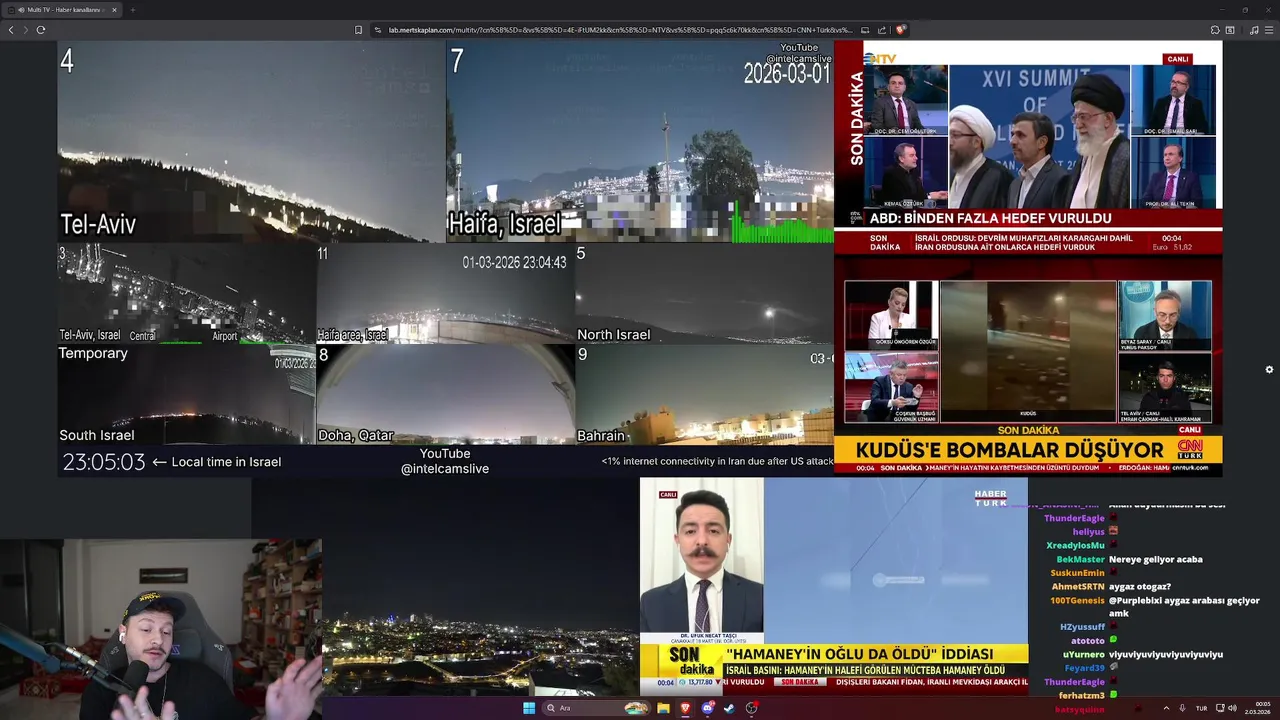Open File Explorer from the taskbar

pos(663,708)
